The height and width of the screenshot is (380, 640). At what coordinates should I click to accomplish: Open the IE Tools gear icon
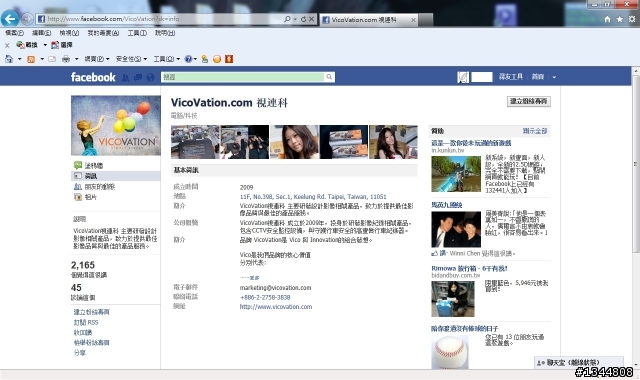tap(632, 19)
